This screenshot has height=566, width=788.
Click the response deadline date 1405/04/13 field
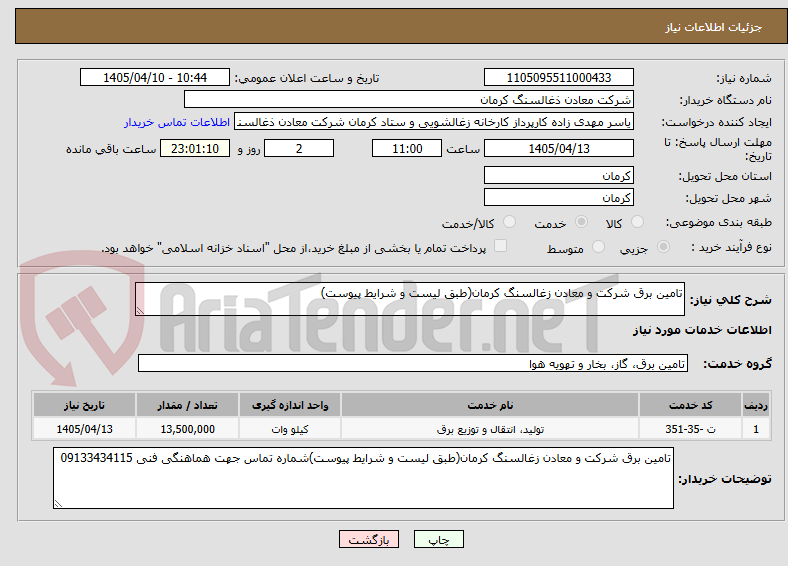coord(559,148)
